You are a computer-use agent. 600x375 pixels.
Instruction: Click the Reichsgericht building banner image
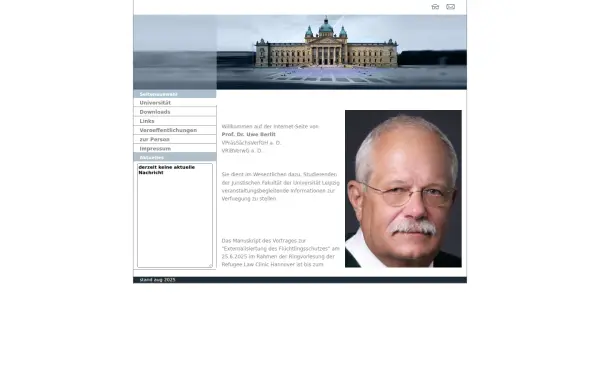[x=300, y=52]
